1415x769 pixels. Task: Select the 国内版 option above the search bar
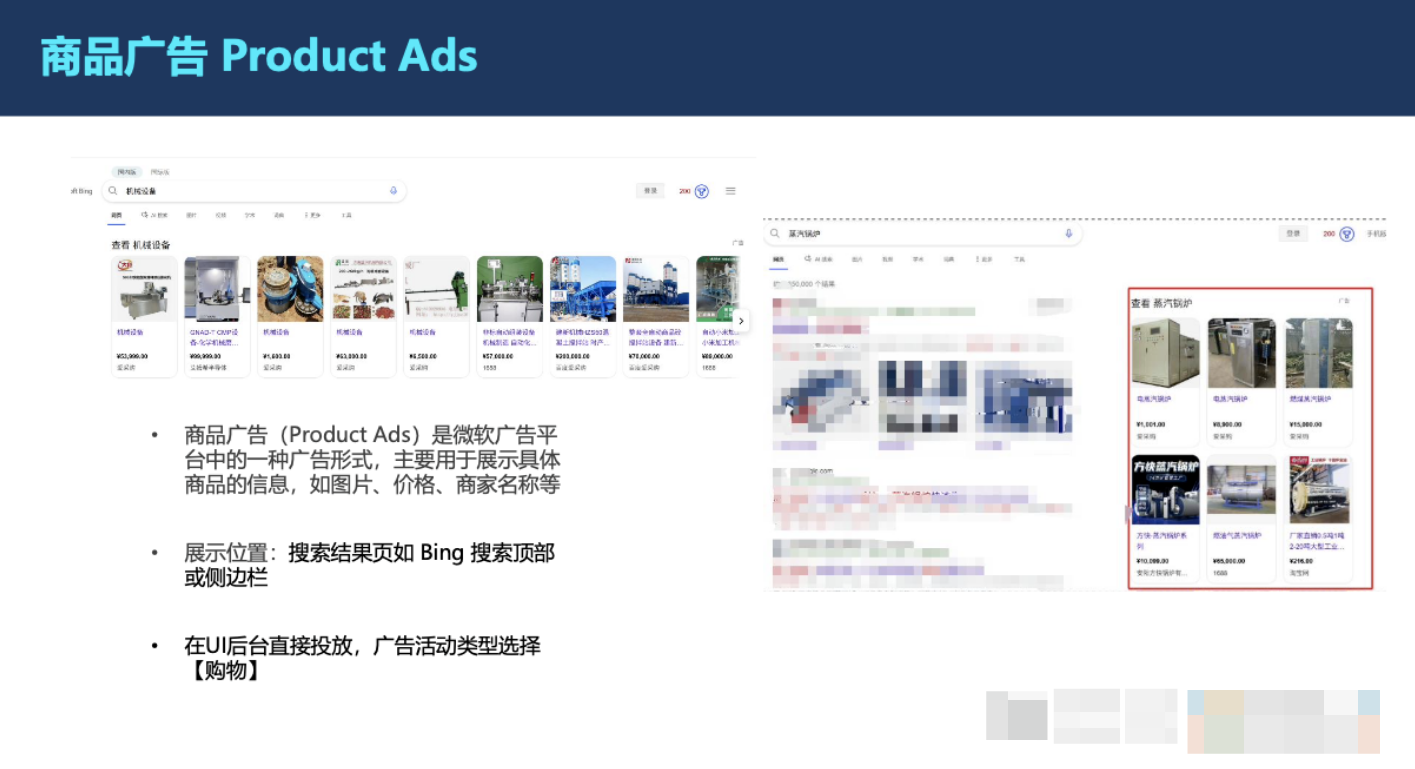(126, 170)
